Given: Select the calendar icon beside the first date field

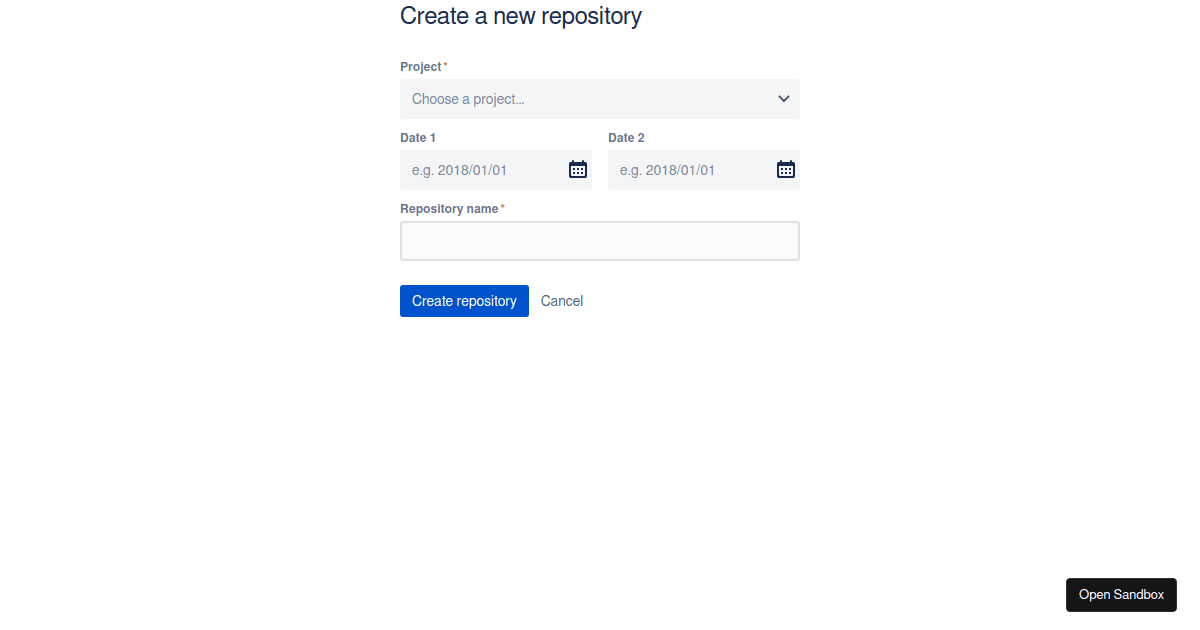Looking at the screenshot, I should tap(578, 169).
